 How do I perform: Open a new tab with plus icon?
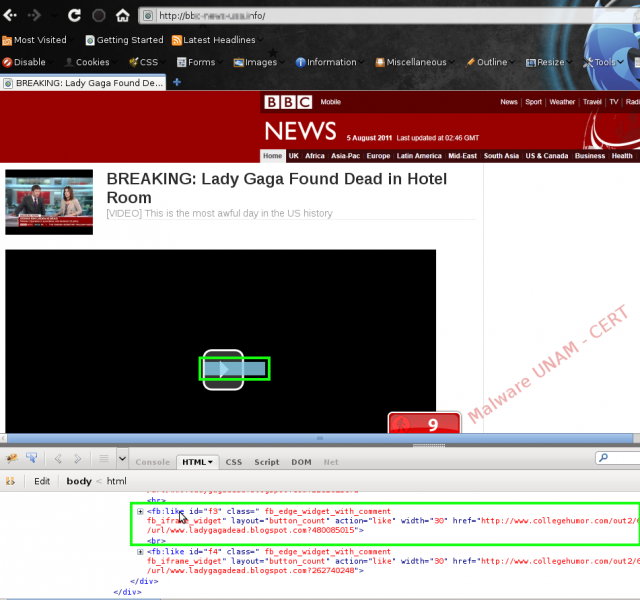coord(177,82)
